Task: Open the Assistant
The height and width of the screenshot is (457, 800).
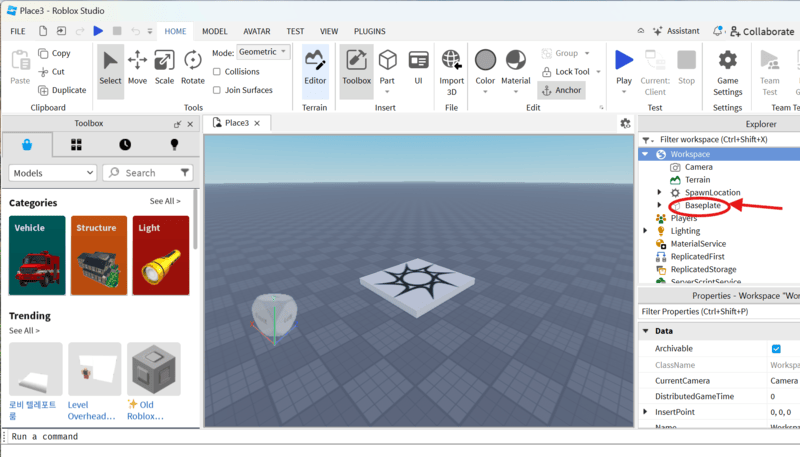Action: click(676, 31)
